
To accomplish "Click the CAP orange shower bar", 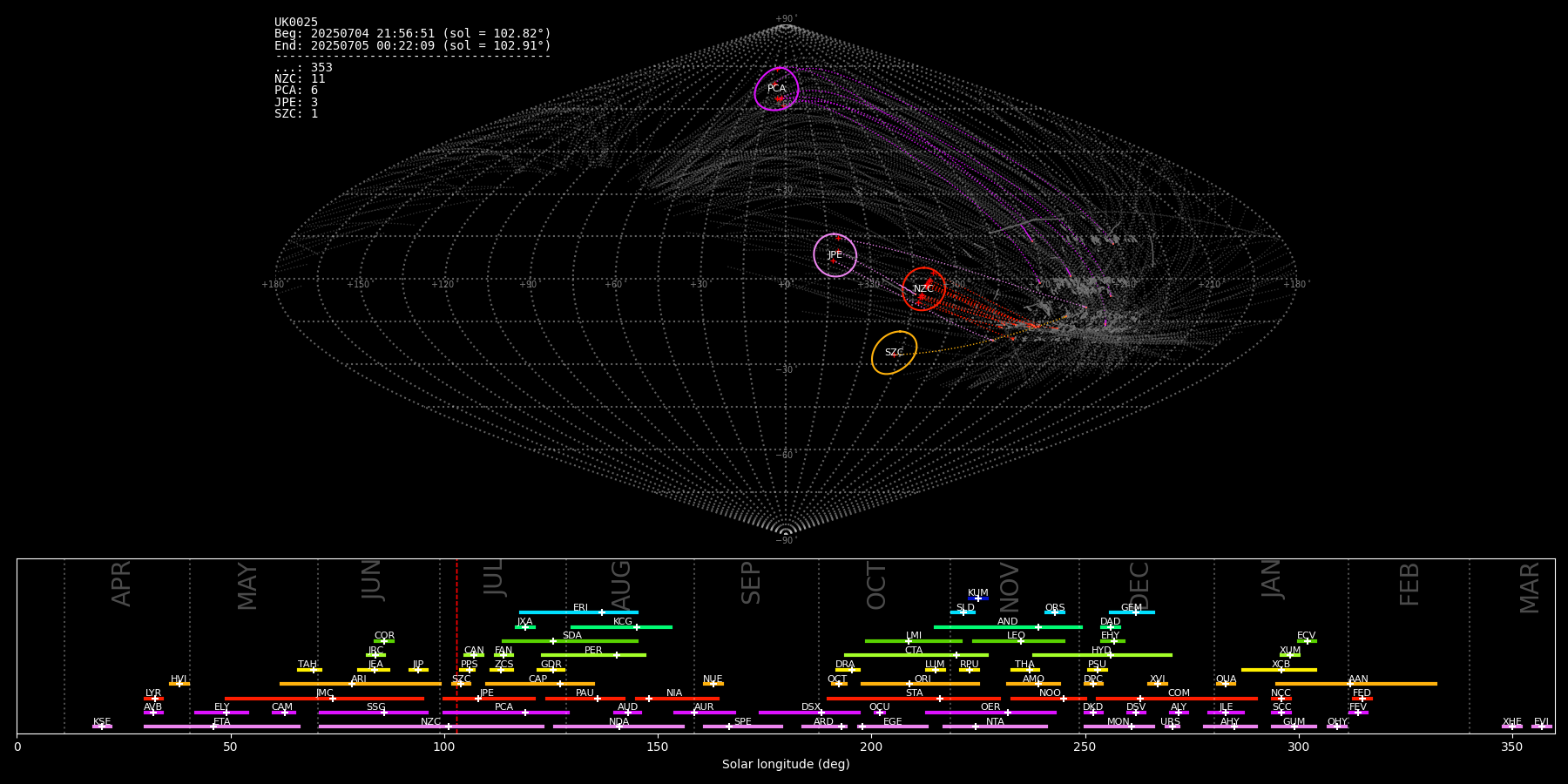I will click(540, 684).
